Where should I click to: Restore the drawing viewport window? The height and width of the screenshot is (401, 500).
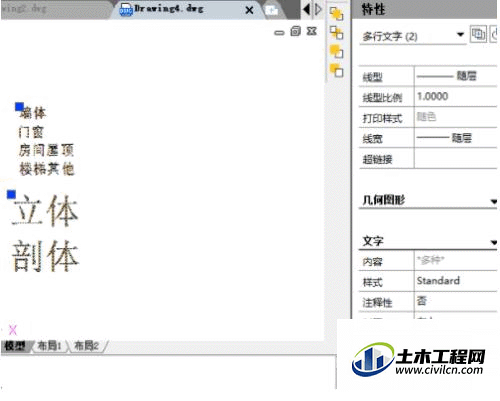(295, 31)
